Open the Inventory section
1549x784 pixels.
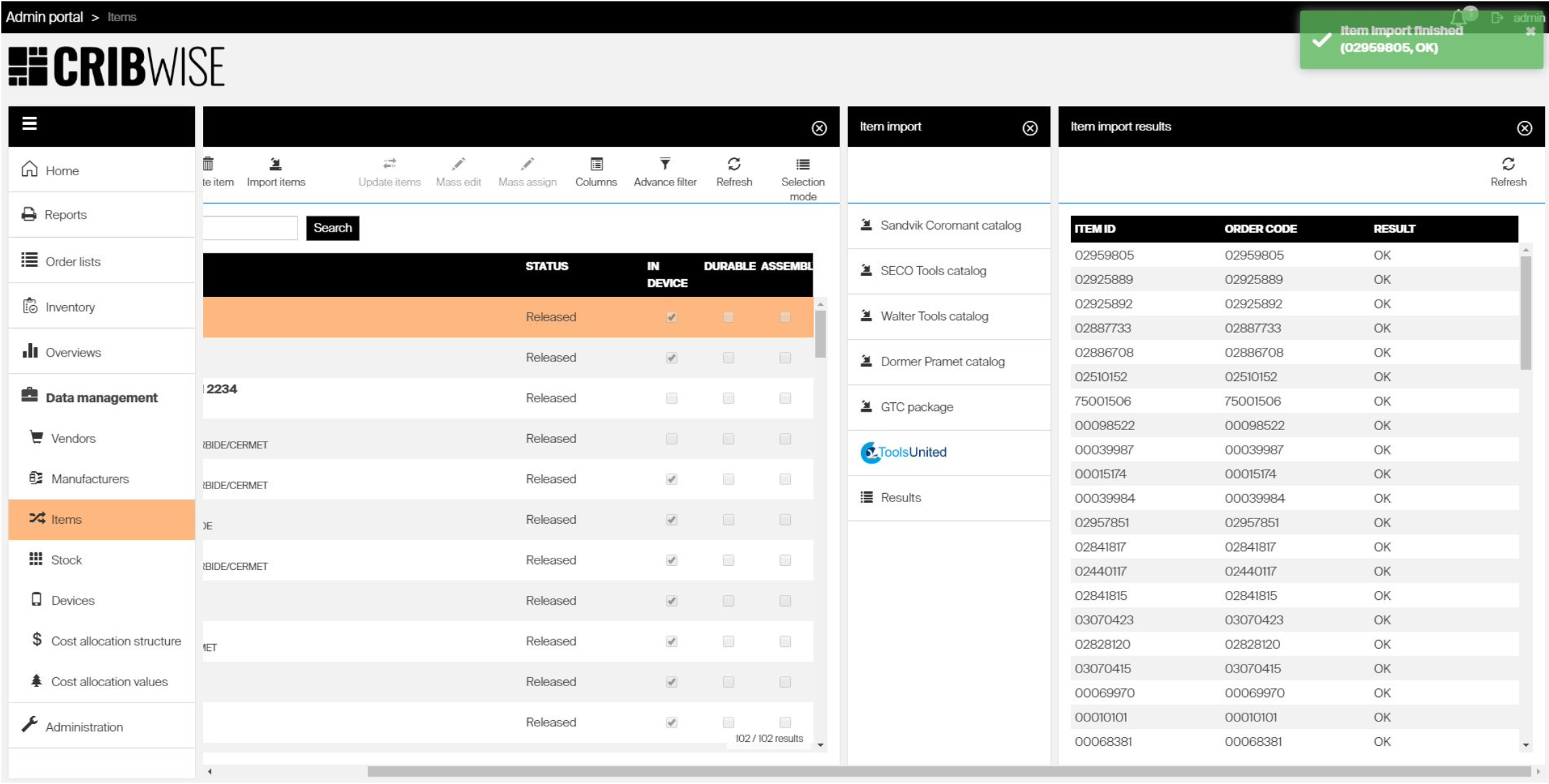[102, 307]
